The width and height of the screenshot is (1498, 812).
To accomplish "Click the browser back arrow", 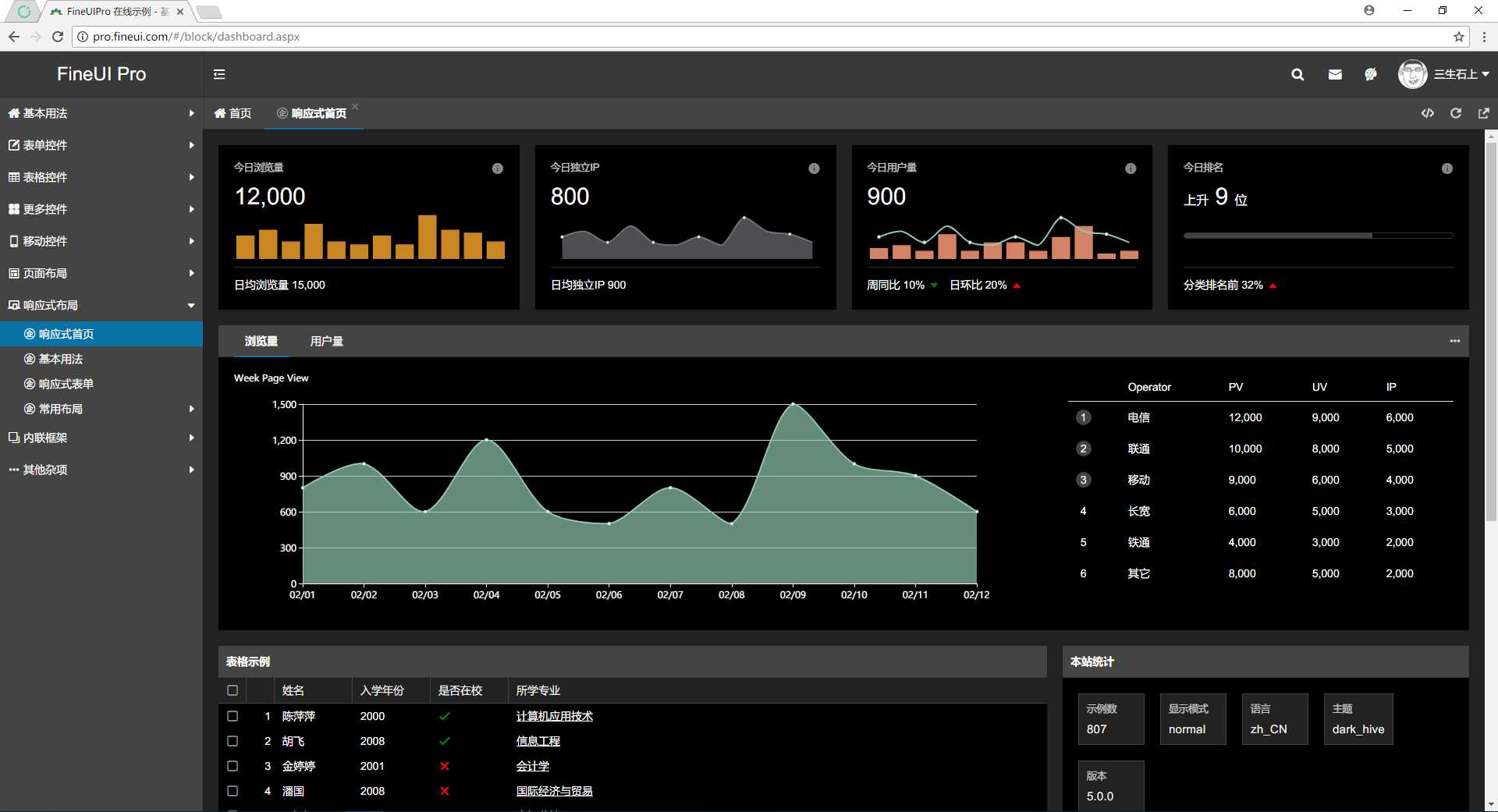I will tap(13, 37).
